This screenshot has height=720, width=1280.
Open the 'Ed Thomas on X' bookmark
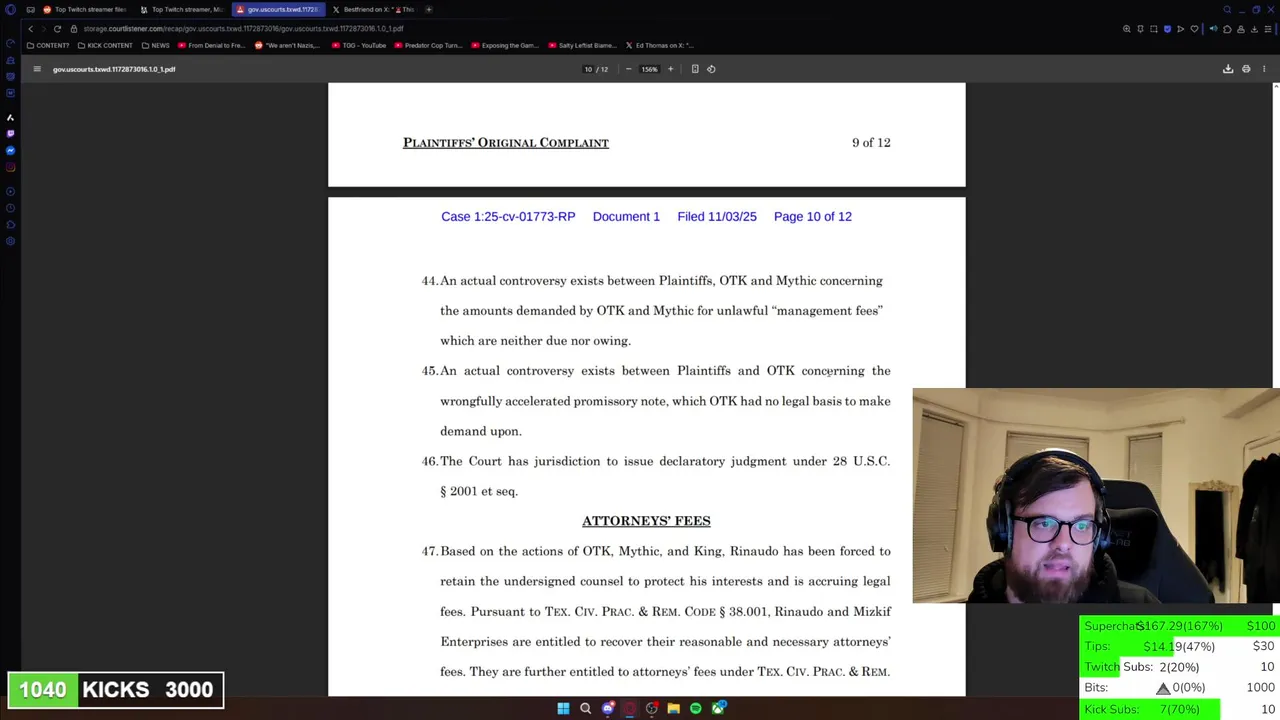[660, 45]
